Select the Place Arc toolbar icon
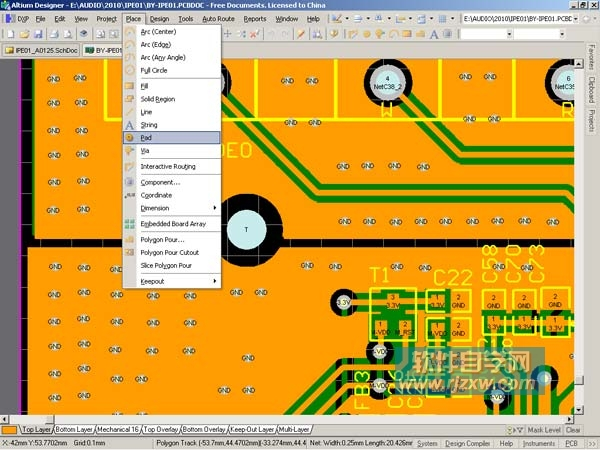The height and width of the screenshot is (450, 600). coord(393,34)
